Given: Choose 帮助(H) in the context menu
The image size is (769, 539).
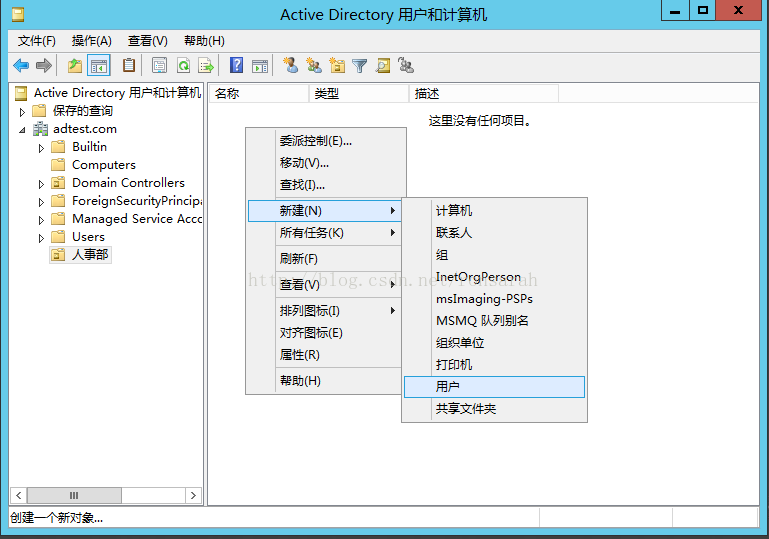Looking at the screenshot, I should (x=325, y=381).
